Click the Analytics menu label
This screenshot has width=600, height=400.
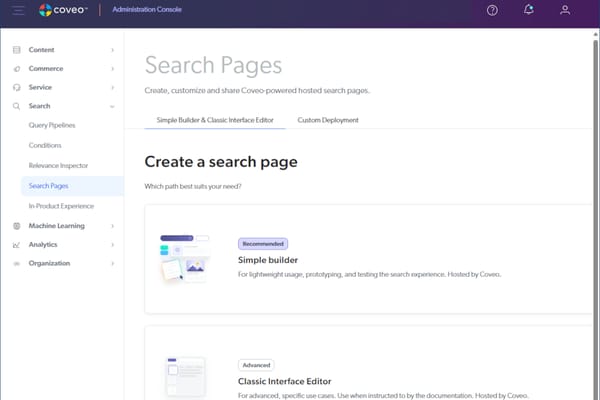(x=43, y=245)
